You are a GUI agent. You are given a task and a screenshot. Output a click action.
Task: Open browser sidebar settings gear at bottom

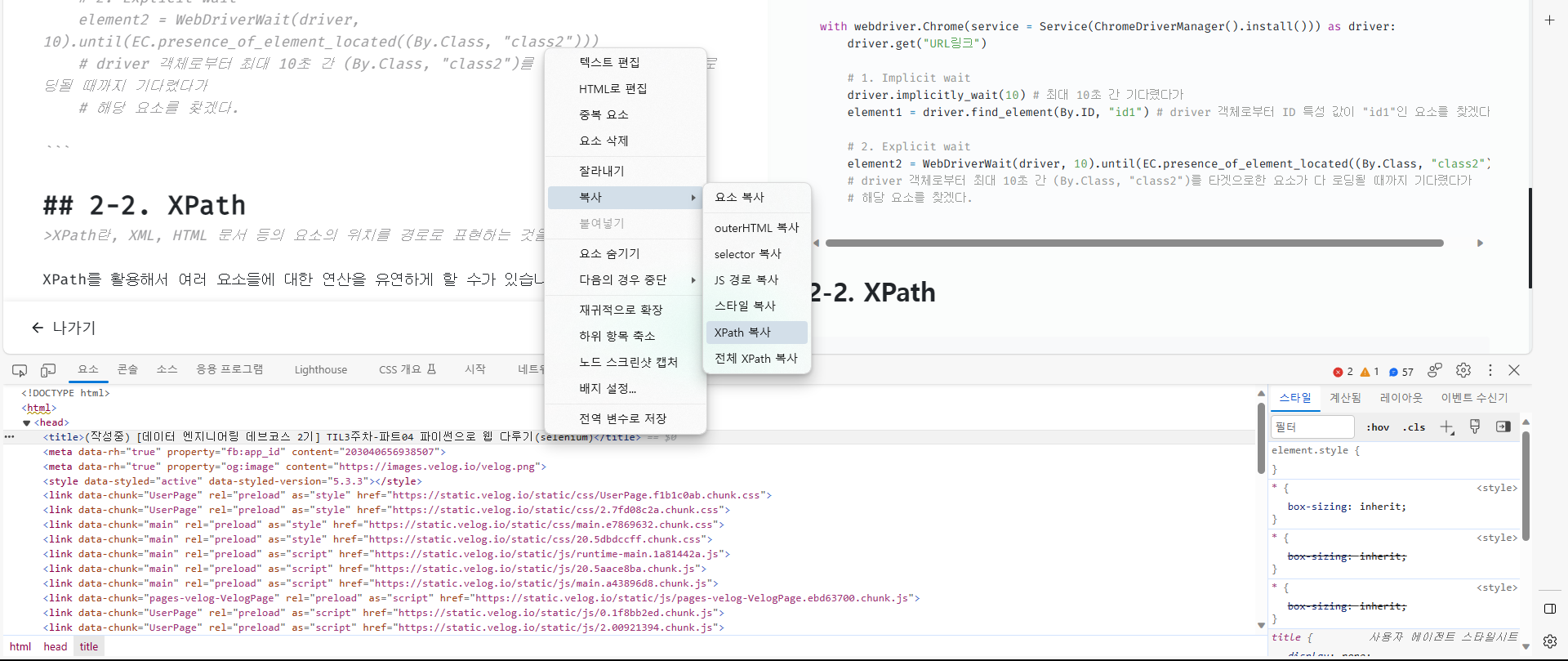click(x=1550, y=641)
